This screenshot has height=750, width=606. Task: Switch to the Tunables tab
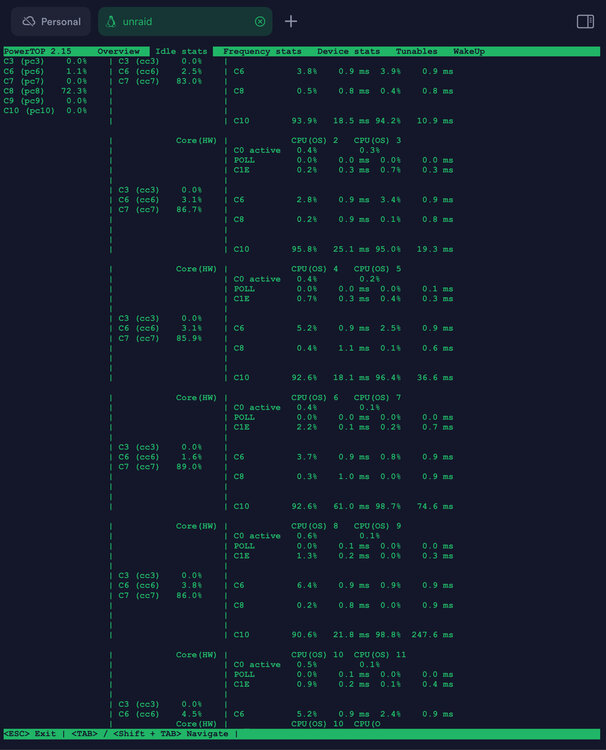416,51
